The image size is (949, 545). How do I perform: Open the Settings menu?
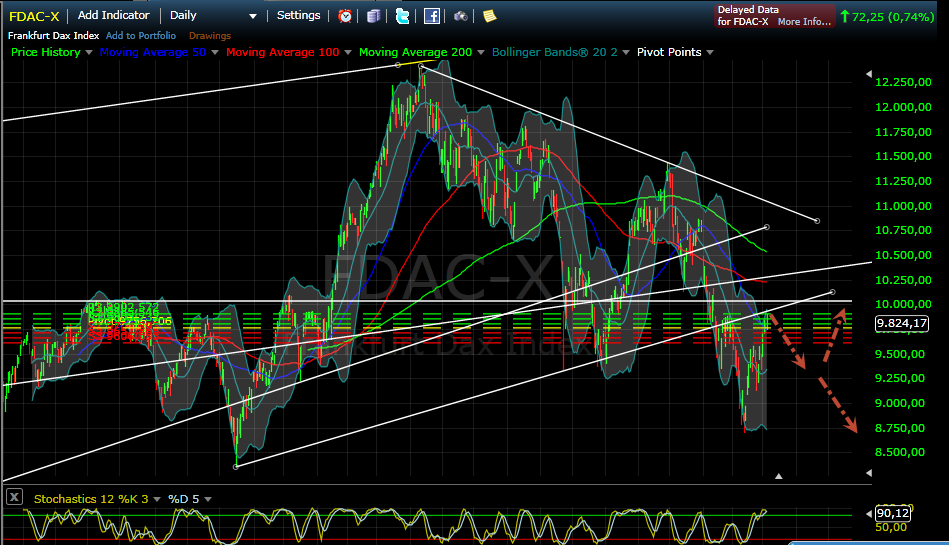tap(298, 15)
